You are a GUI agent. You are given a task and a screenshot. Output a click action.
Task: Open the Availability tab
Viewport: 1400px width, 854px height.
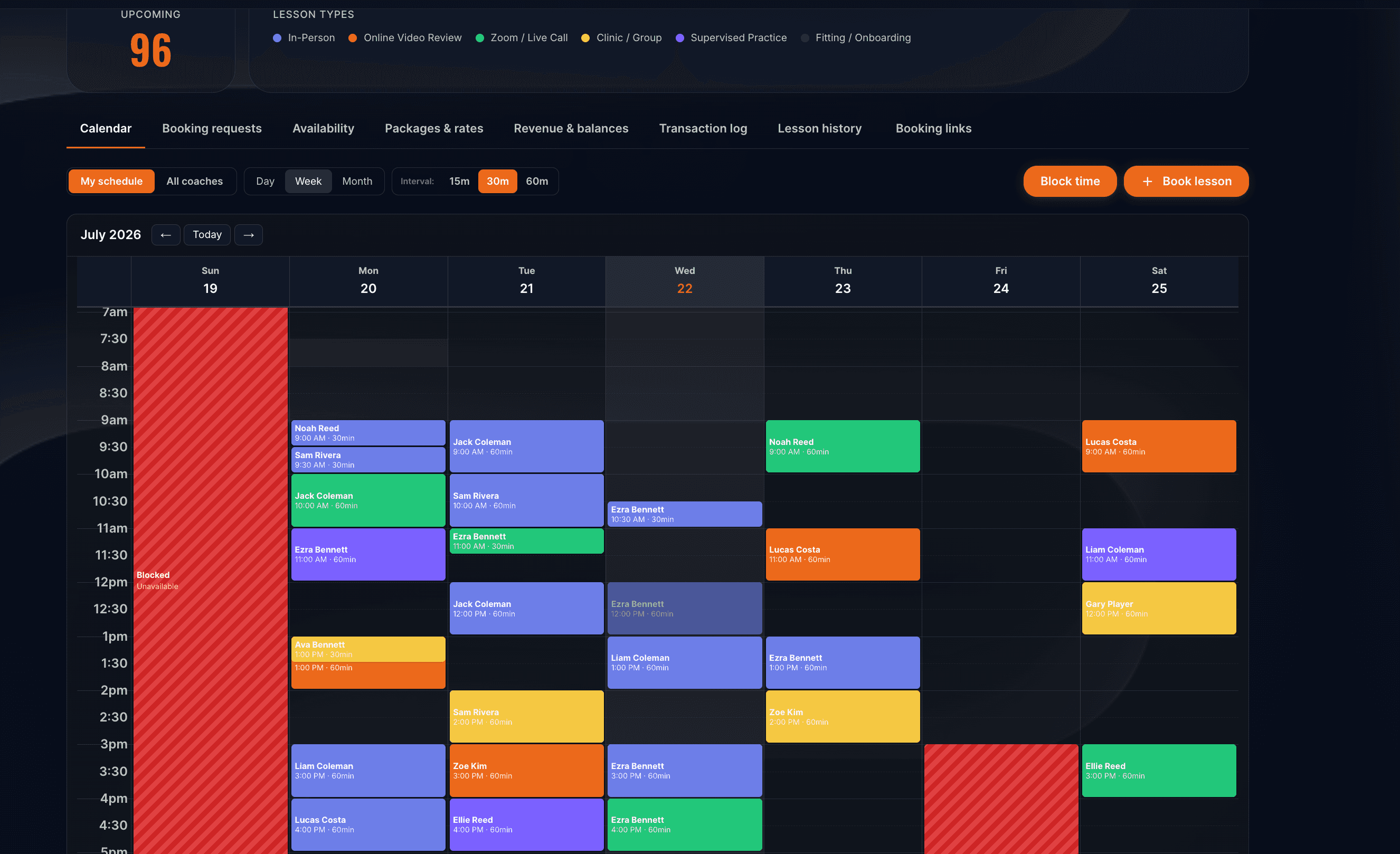coord(323,128)
